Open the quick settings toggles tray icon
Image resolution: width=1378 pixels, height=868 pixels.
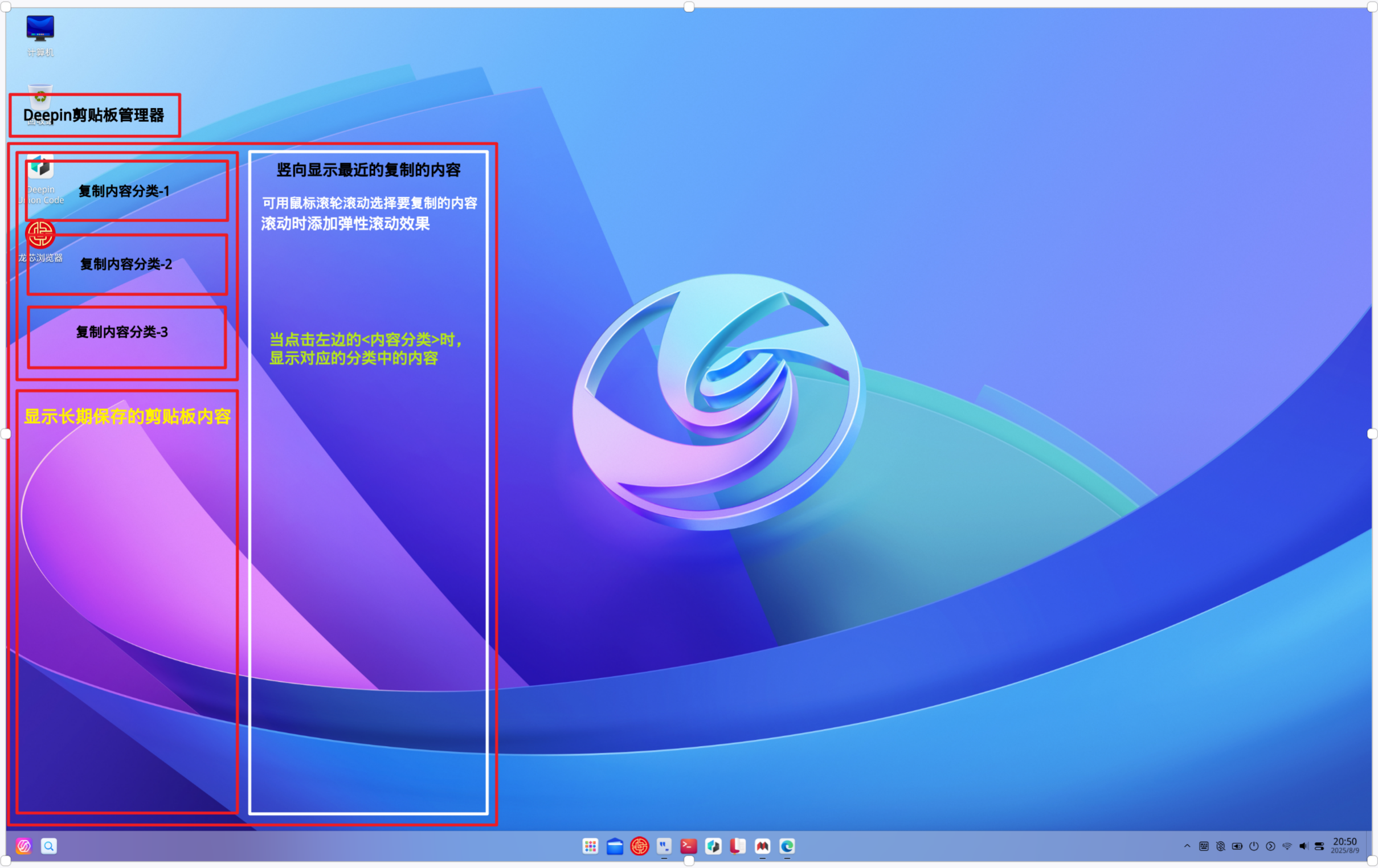click(x=1320, y=846)
